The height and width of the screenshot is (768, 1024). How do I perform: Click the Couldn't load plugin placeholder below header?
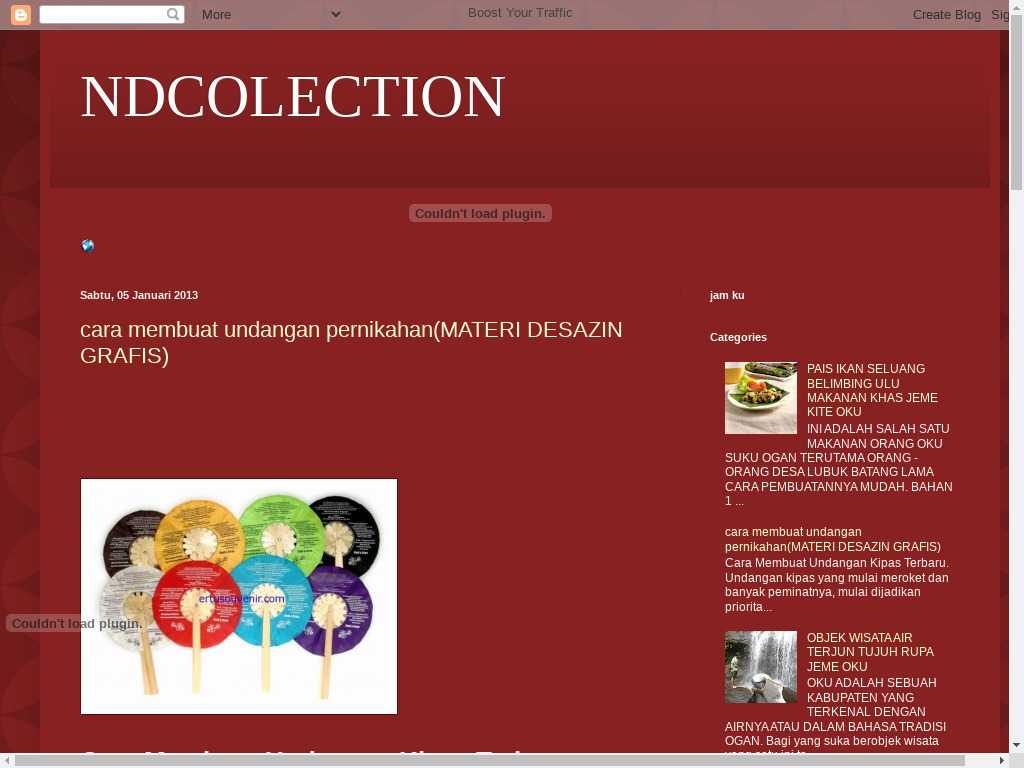pyautogui.click(x=480, y=213)
